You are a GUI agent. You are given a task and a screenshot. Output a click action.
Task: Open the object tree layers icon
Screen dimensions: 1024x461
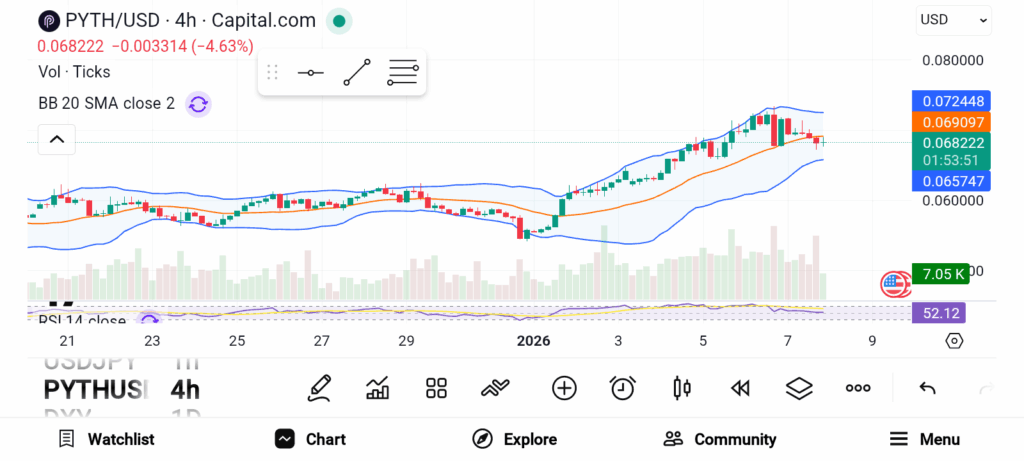[x=798, y=388]
